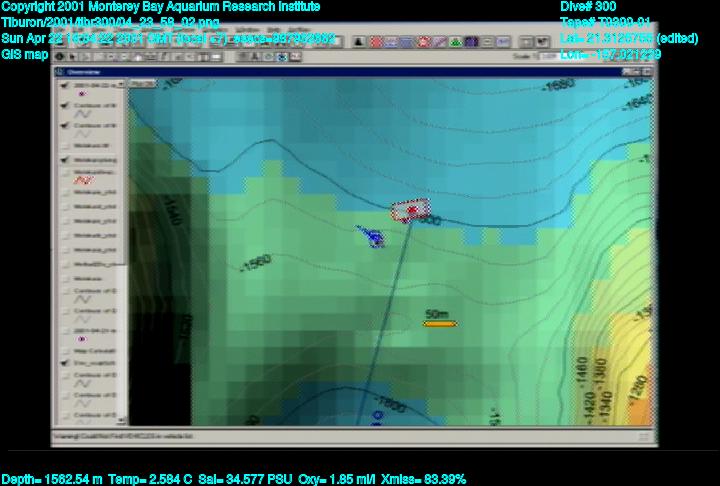
Task: Select the arrow pointer tool
Action: [x=73, y=57]
